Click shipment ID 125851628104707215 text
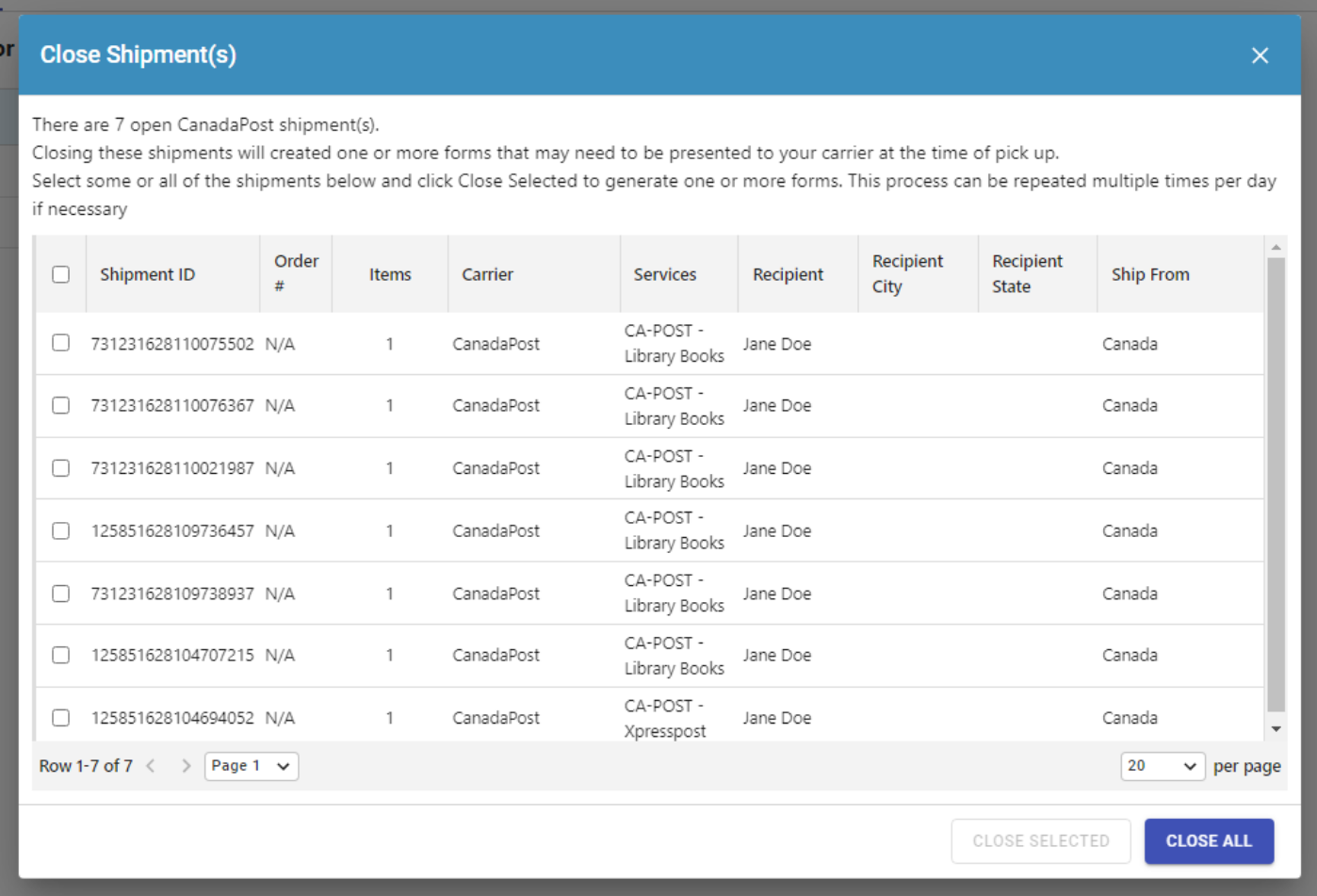This screenshot has height=896, width=1317. coord(172,655)
